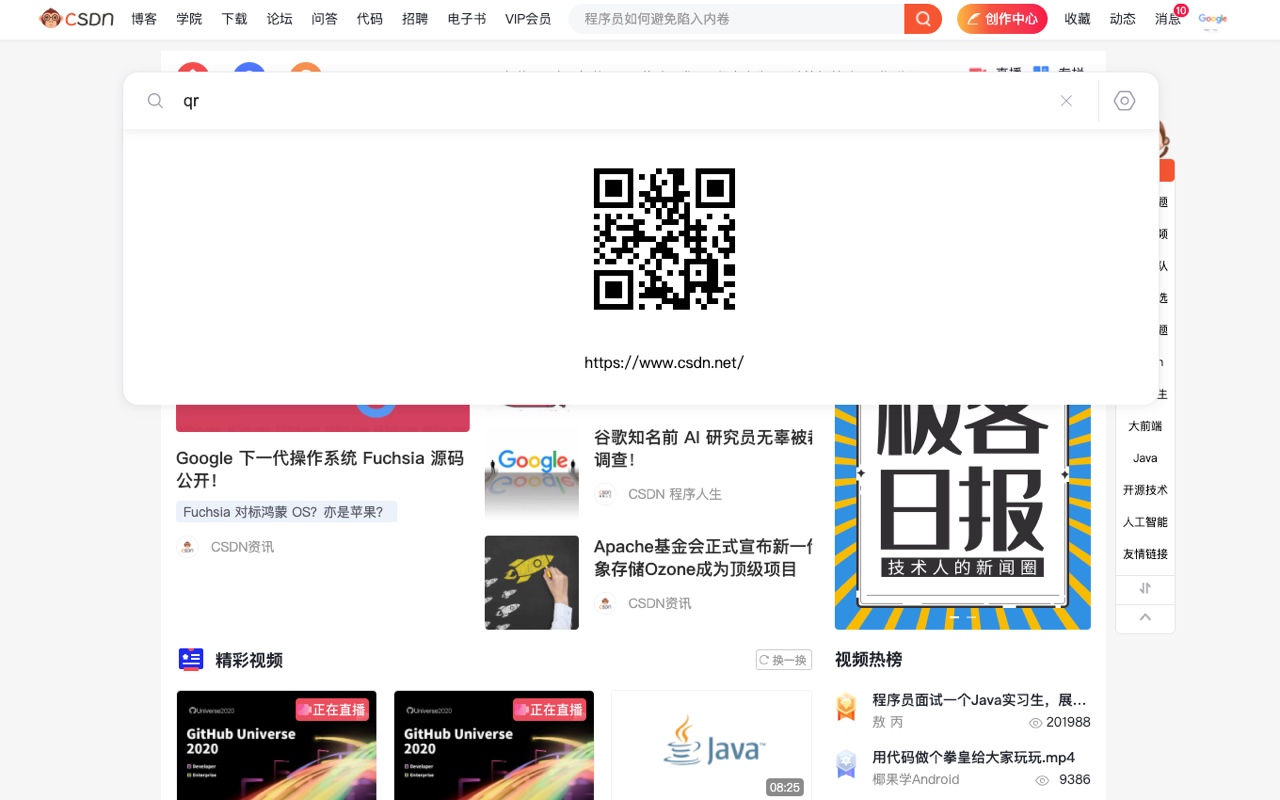Click the sidebar back-to-top chevron
The height and width of the screenshot is (800, 1280).
coord(1145,617)
